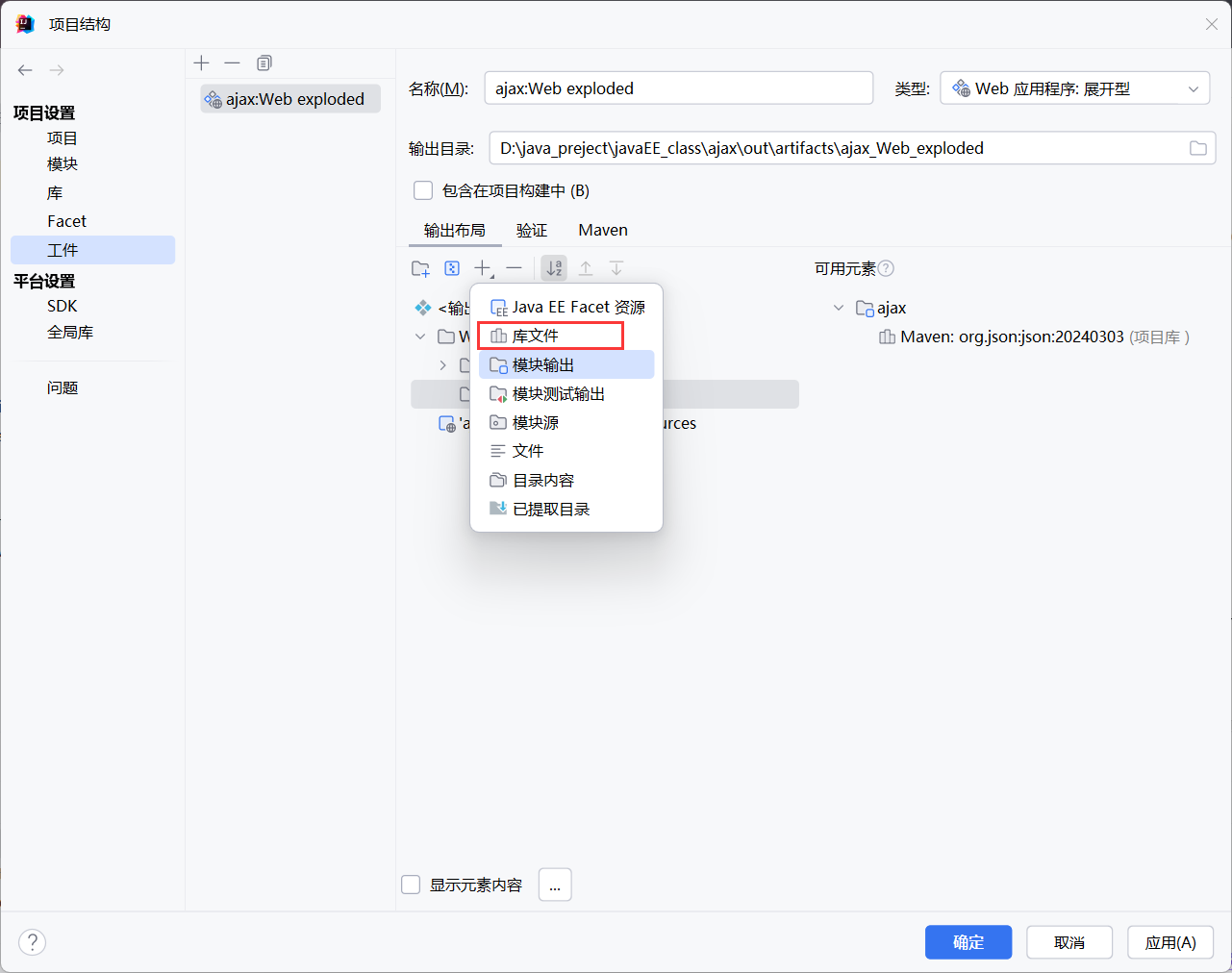The image size is (1232, 973).
Task: Open the help question mark button
Action: pyautogui.click(x=32, y=942)
